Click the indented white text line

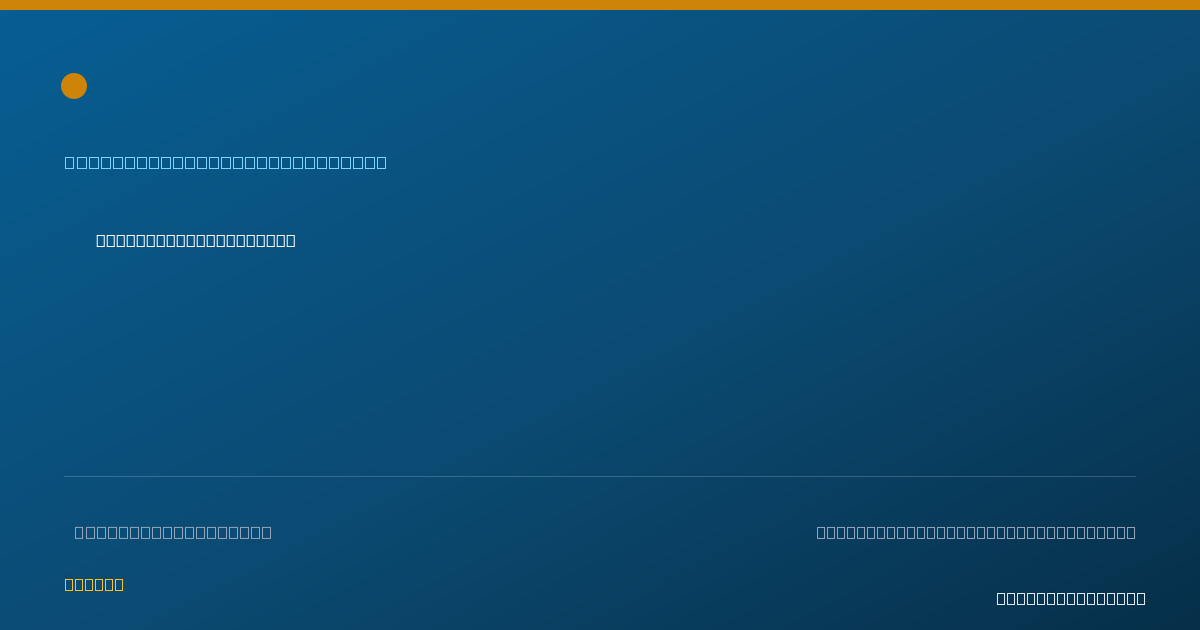pyautogui.click(x=196, y=240)
